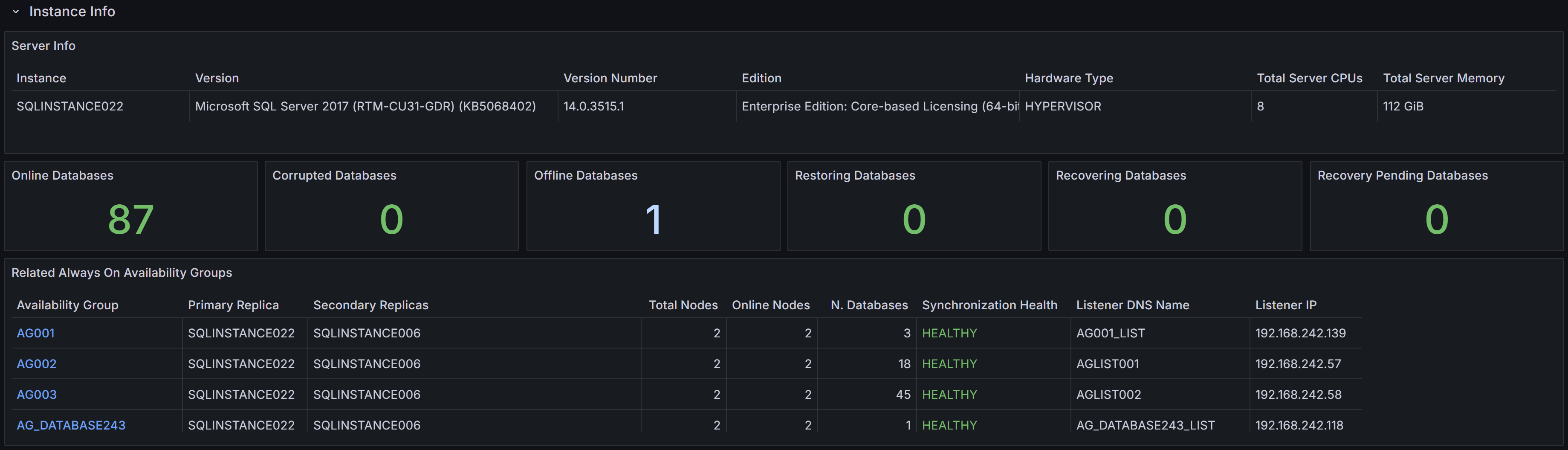Open the Server Info panel title menu
The width and height of the screenshot is (1568, 450).
(43, 46)
